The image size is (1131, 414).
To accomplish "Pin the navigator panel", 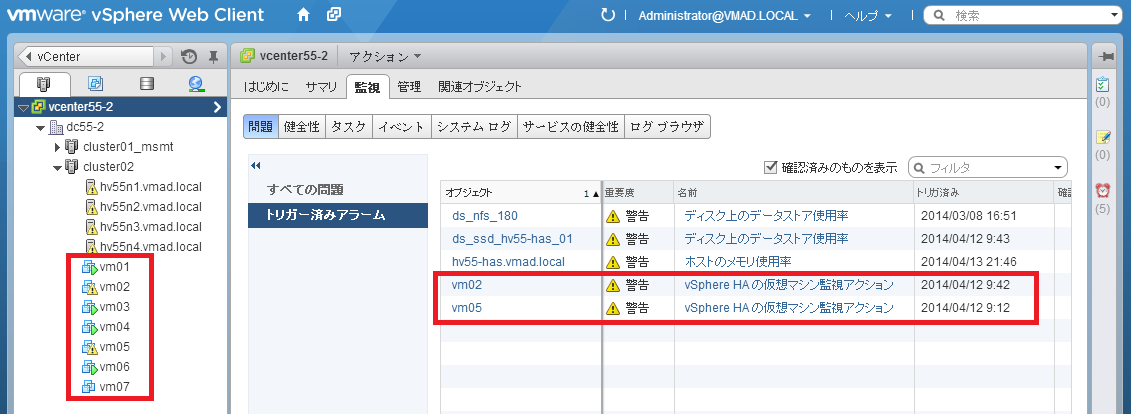I will tap(213, 56).
